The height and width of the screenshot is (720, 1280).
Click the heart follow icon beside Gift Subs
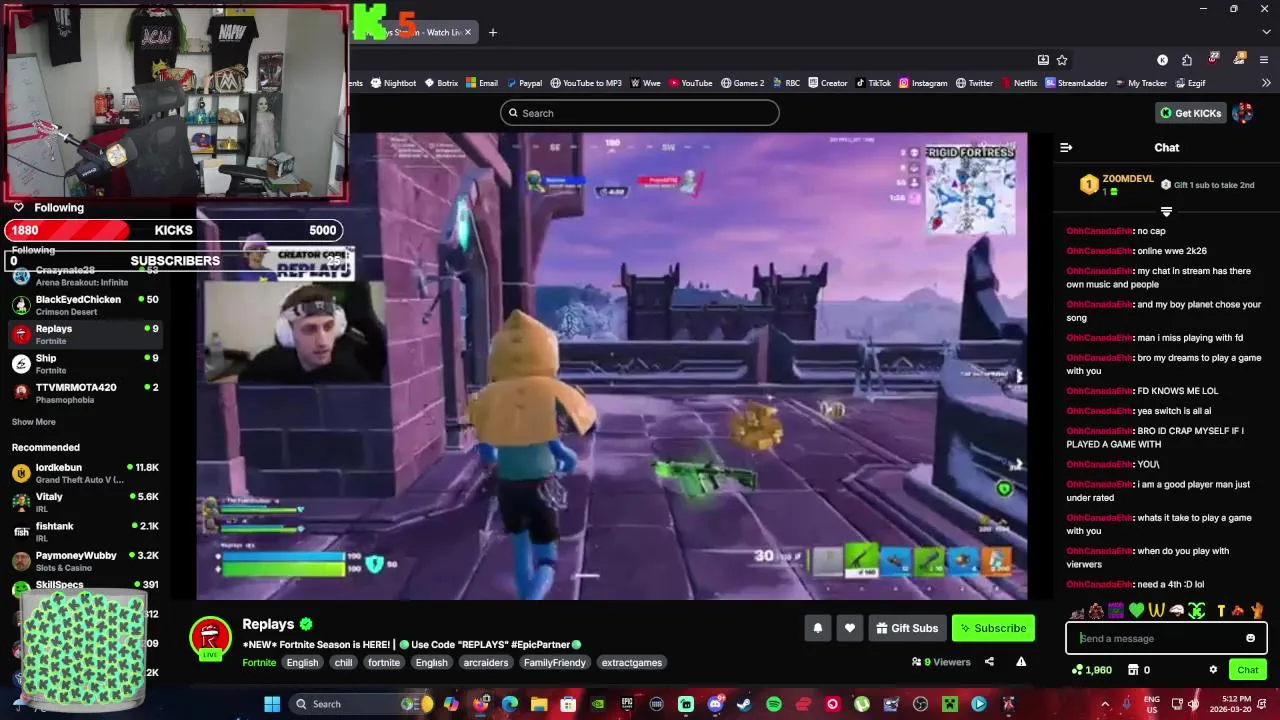coord(849,628)
